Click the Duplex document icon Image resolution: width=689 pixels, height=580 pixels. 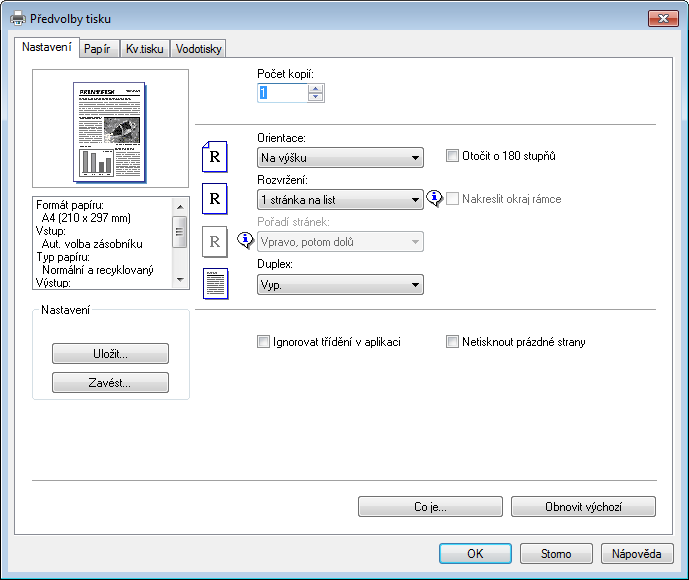[215, 283]
